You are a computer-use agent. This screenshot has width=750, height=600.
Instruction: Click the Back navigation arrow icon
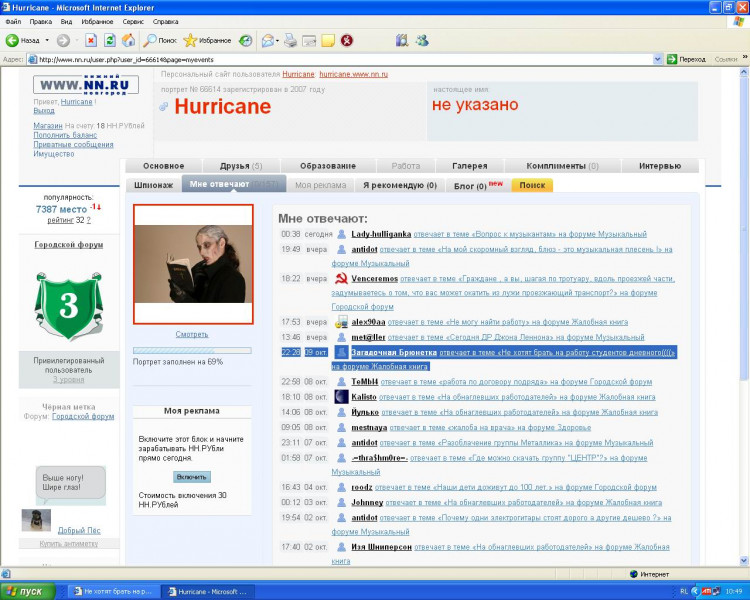[x=13, y=41]
